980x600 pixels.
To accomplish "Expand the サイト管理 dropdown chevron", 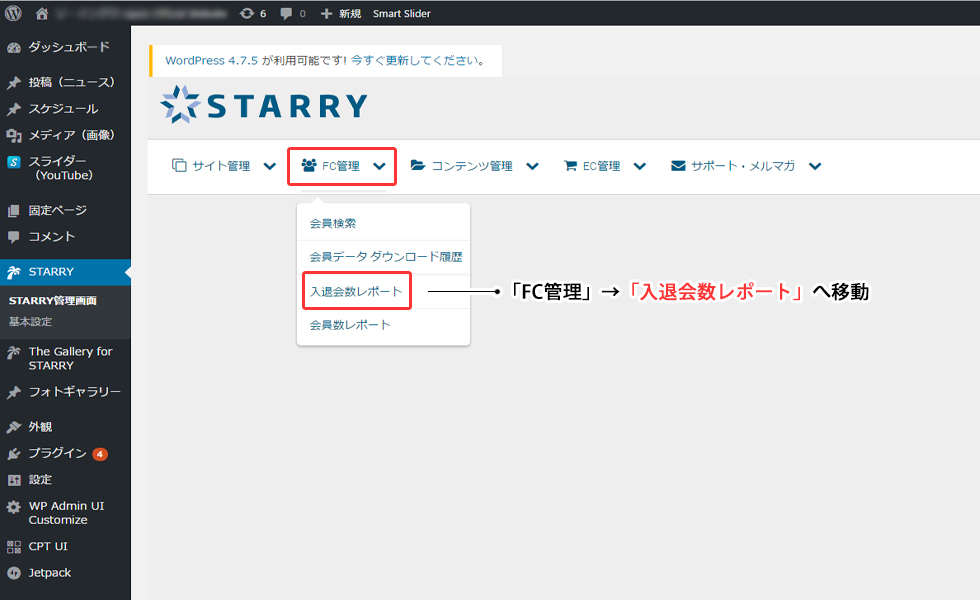I will click(x=269, y=166).
